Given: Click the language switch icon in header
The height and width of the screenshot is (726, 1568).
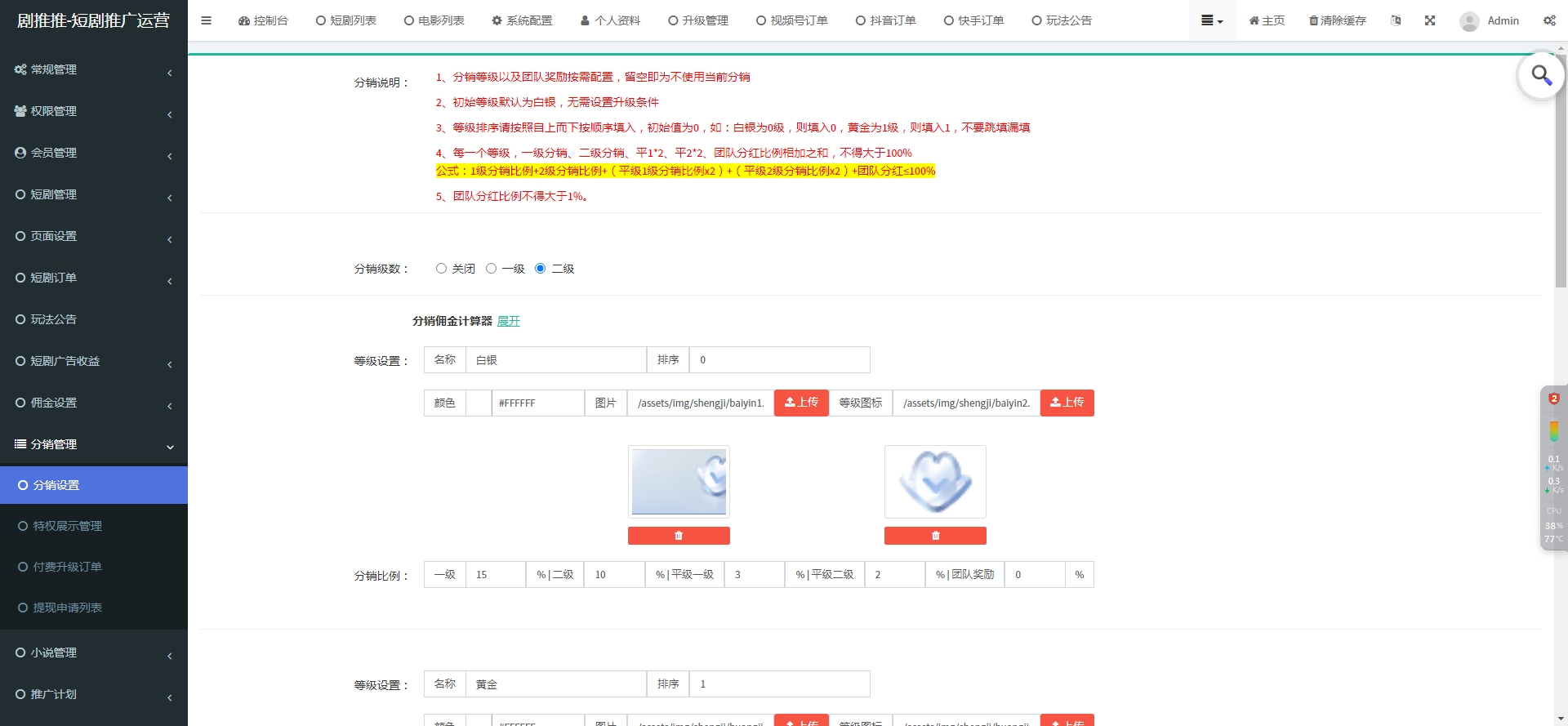Looking at the screenshot, I should (1396, 20).
